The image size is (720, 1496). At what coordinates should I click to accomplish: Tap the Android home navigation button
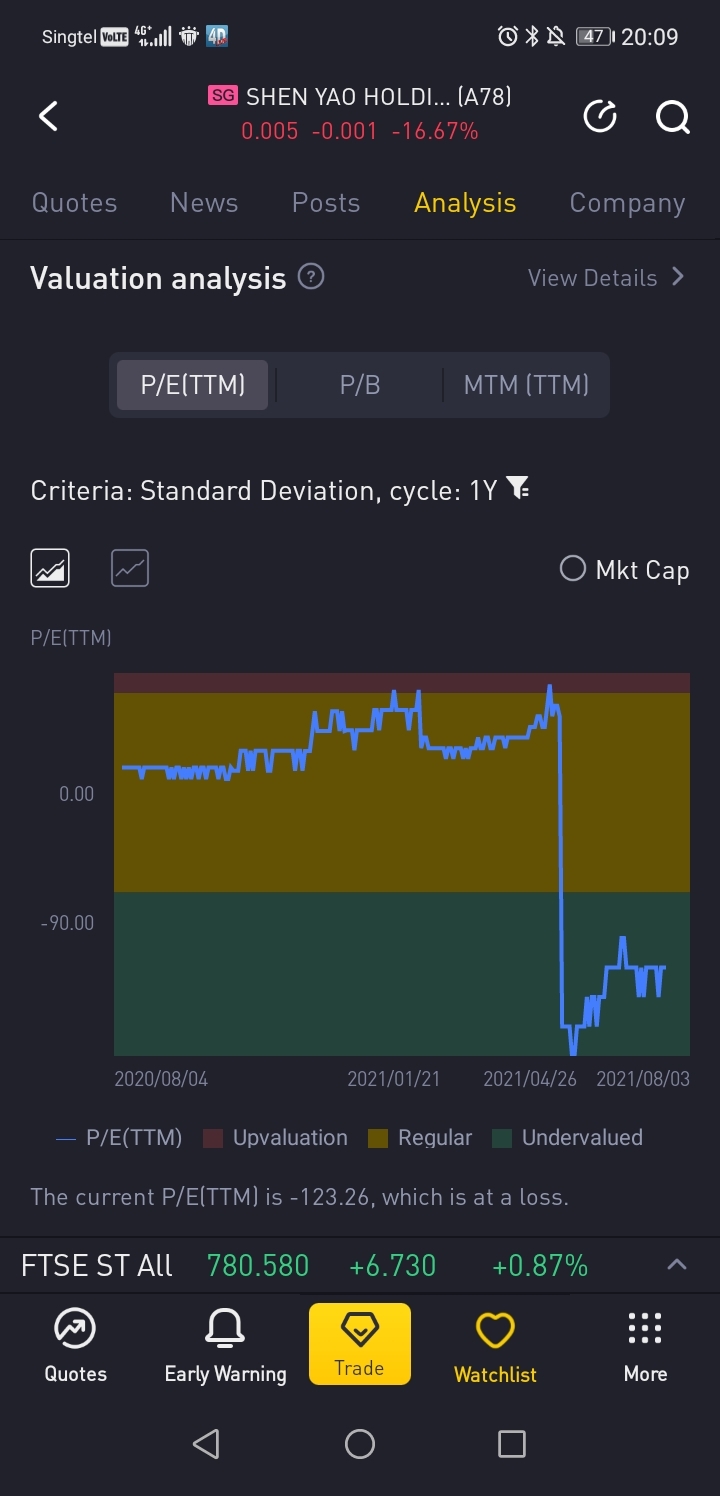[360, 1443]
